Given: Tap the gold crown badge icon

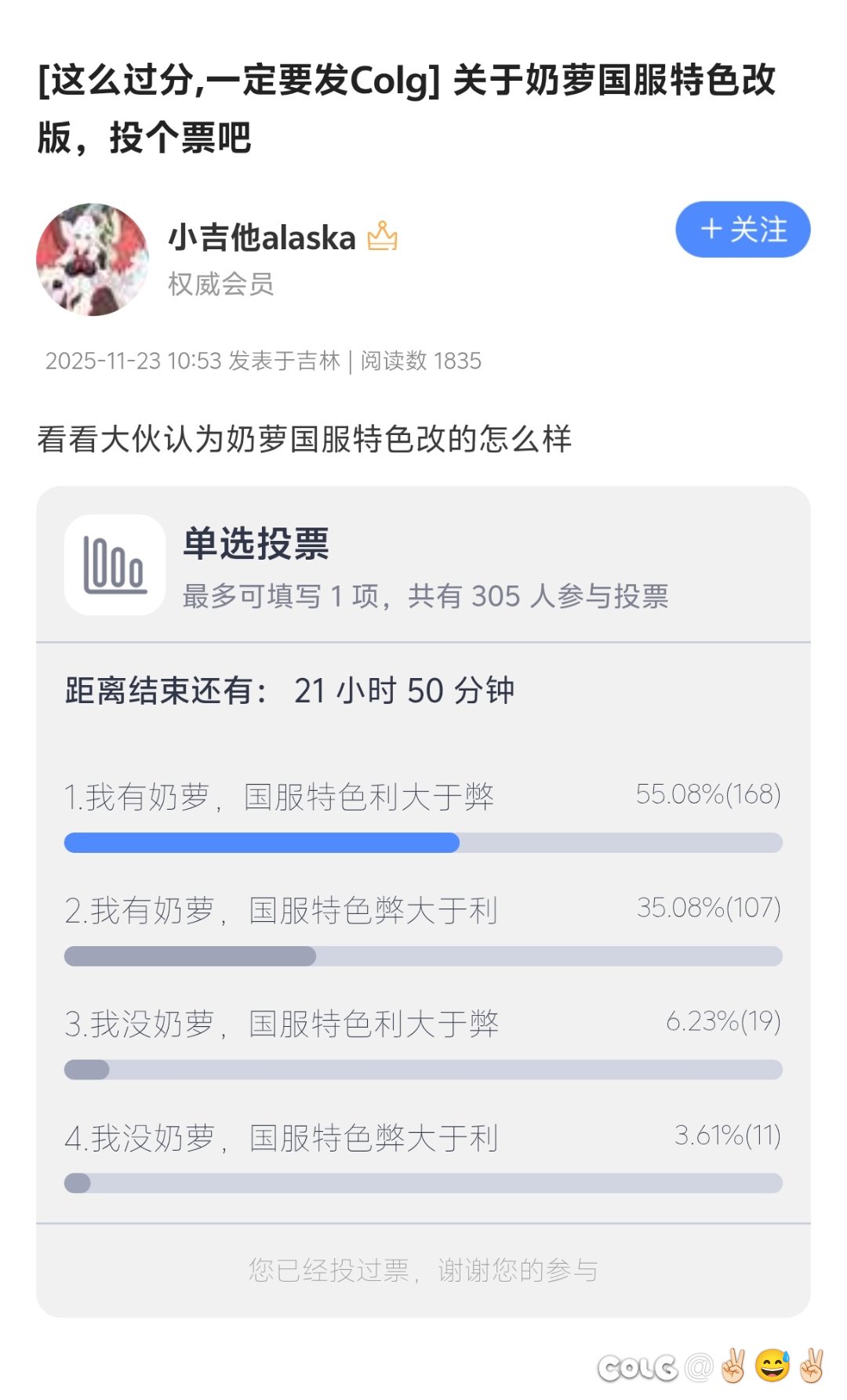Looking at the screenshot, I should pyautogui.click(x=383, y=237).
